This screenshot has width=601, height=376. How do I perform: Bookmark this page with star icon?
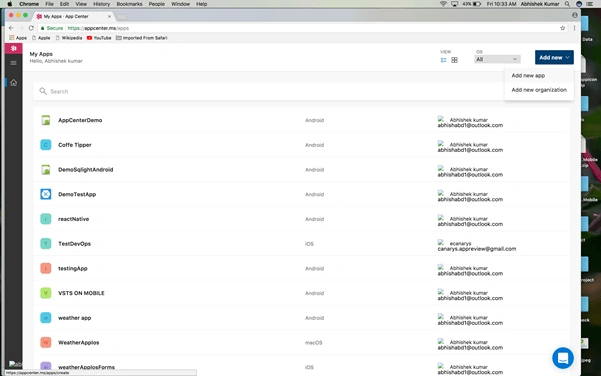pyautogui.click(x=562, y=28)
